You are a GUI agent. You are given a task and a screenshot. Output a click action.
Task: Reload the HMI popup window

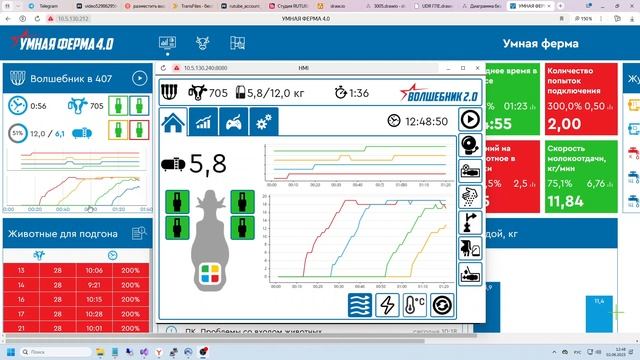[163, 68]
